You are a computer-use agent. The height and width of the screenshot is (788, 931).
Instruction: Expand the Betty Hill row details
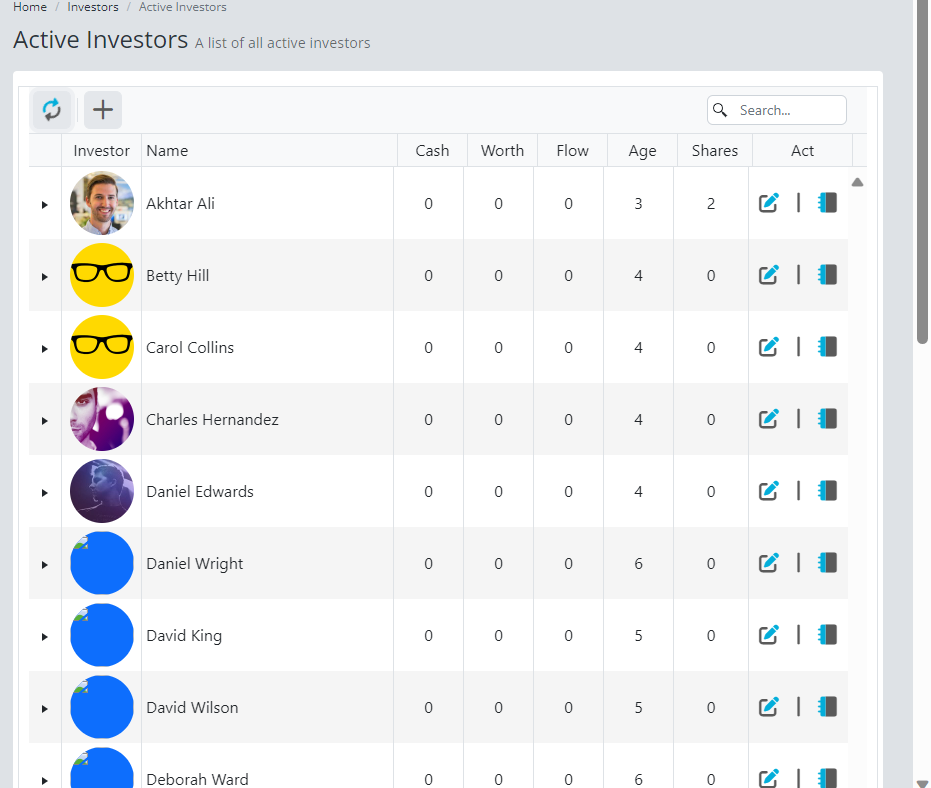[44, 276]
